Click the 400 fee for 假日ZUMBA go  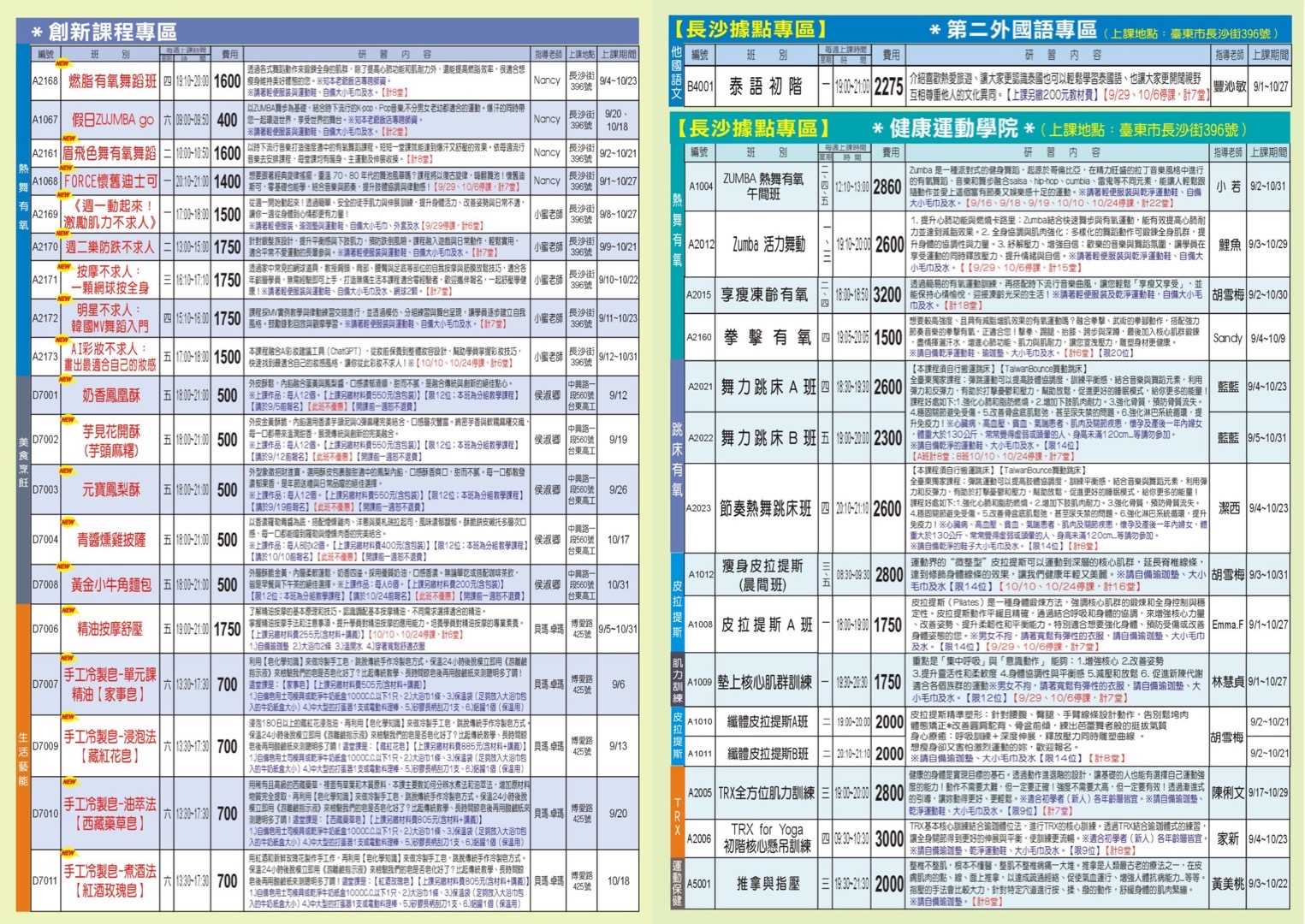[227, 120]
